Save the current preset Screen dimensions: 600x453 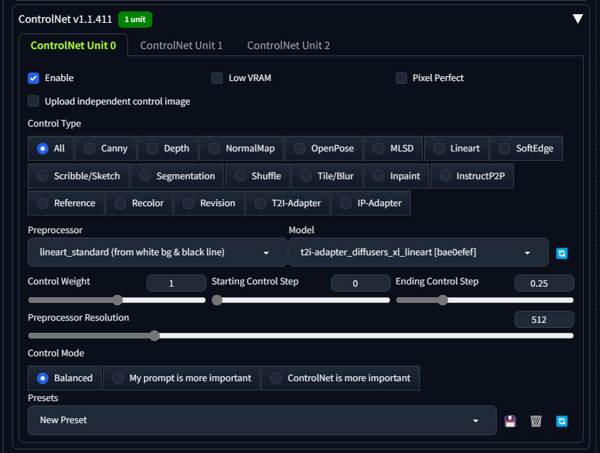[x=510, y=421]
